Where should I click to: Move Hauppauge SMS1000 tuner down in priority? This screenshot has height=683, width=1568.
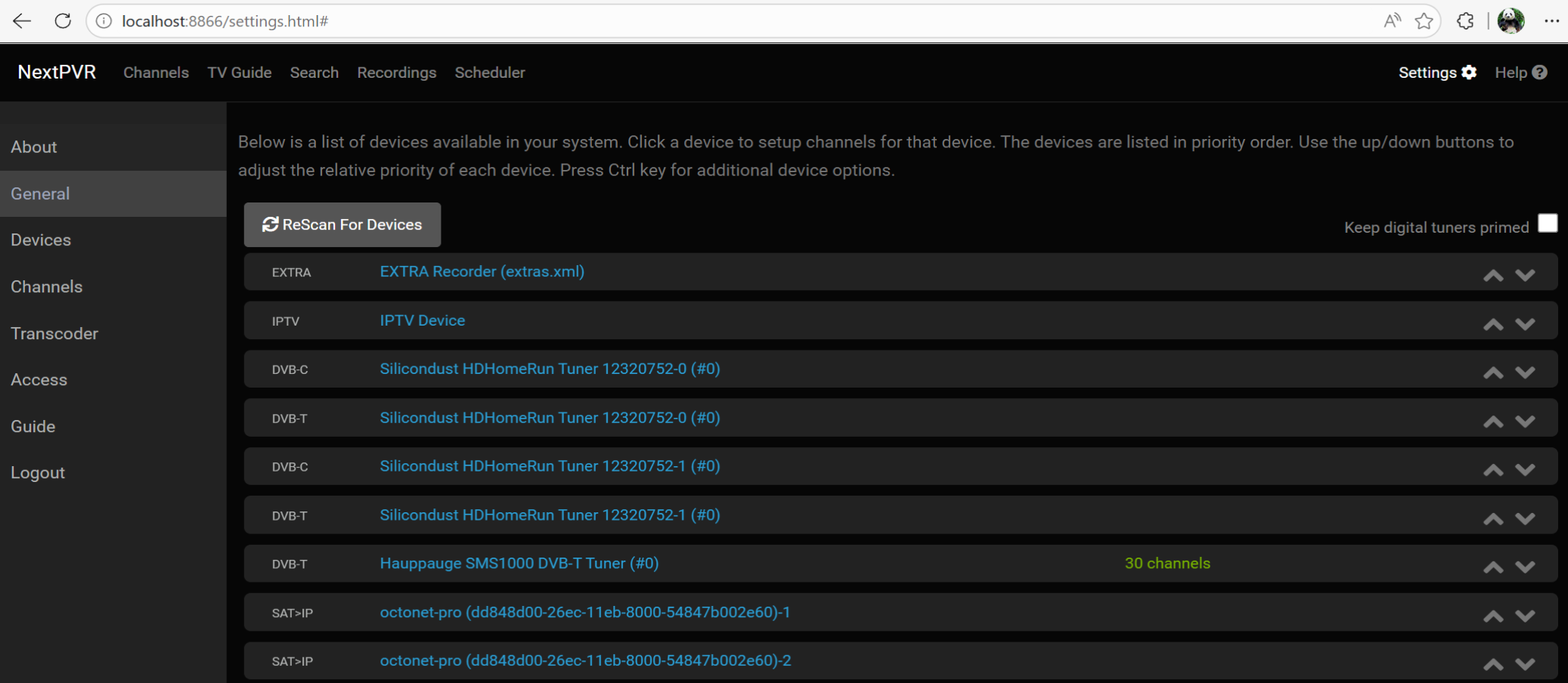[x=1525, y=567]
